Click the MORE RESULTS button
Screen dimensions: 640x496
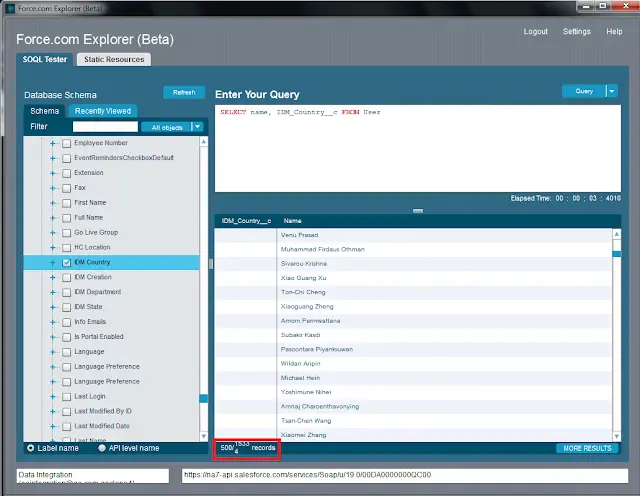[587, 448]
